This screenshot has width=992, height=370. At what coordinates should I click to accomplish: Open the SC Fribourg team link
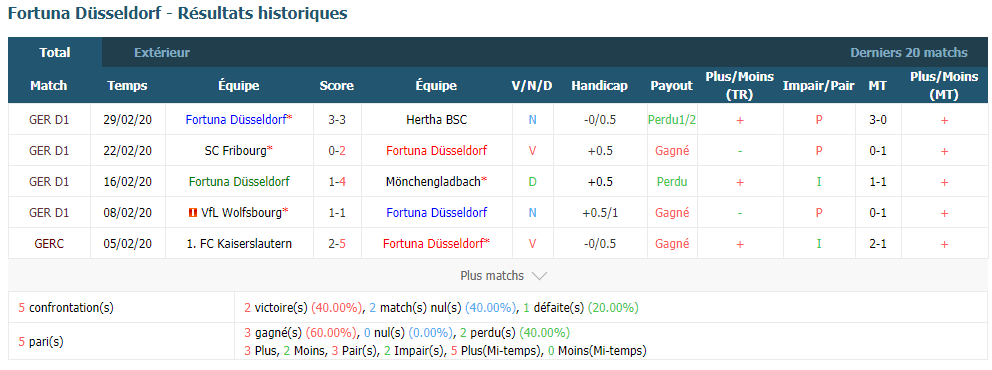coord(236,151)
